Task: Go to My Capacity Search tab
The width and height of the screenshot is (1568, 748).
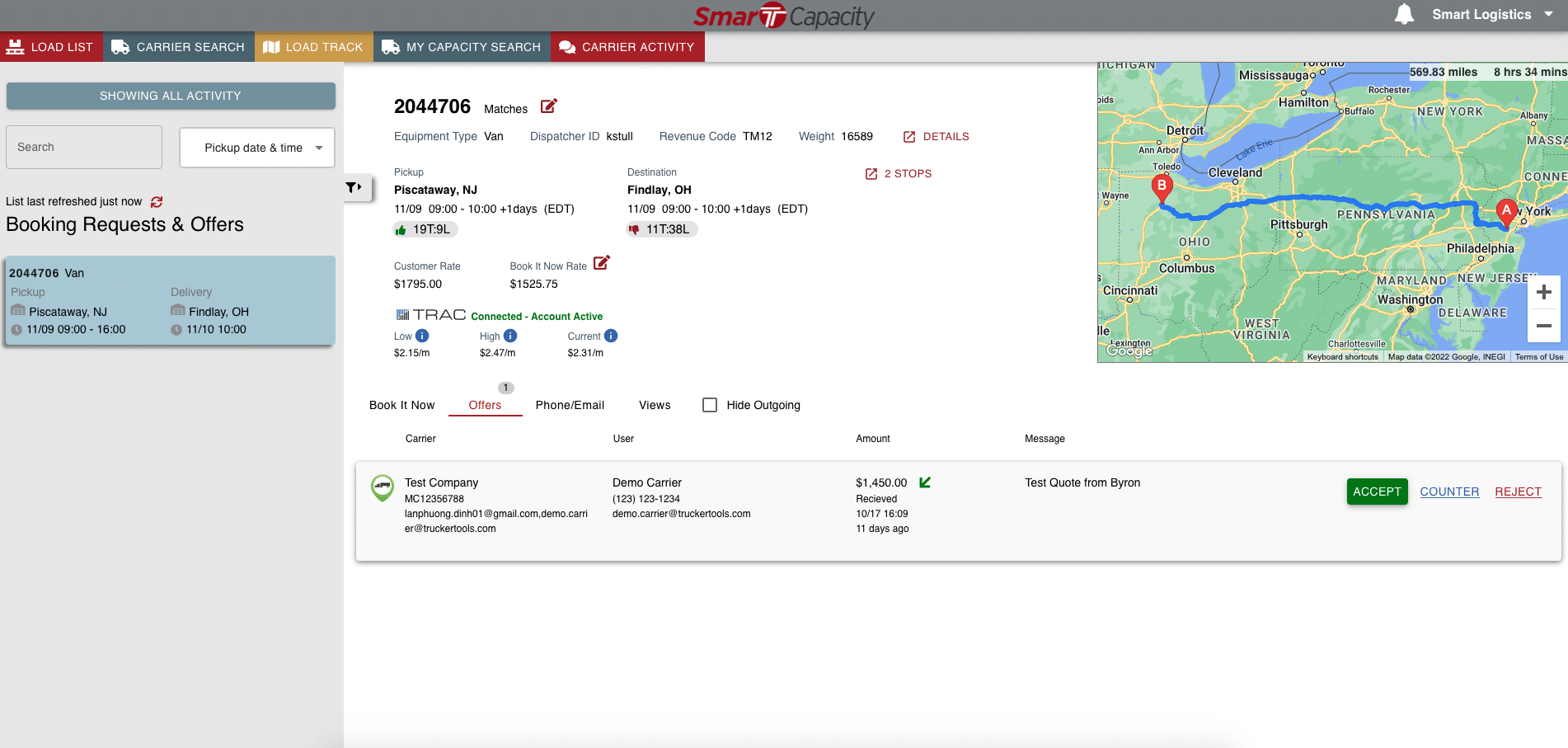Action: pos(462,47)
